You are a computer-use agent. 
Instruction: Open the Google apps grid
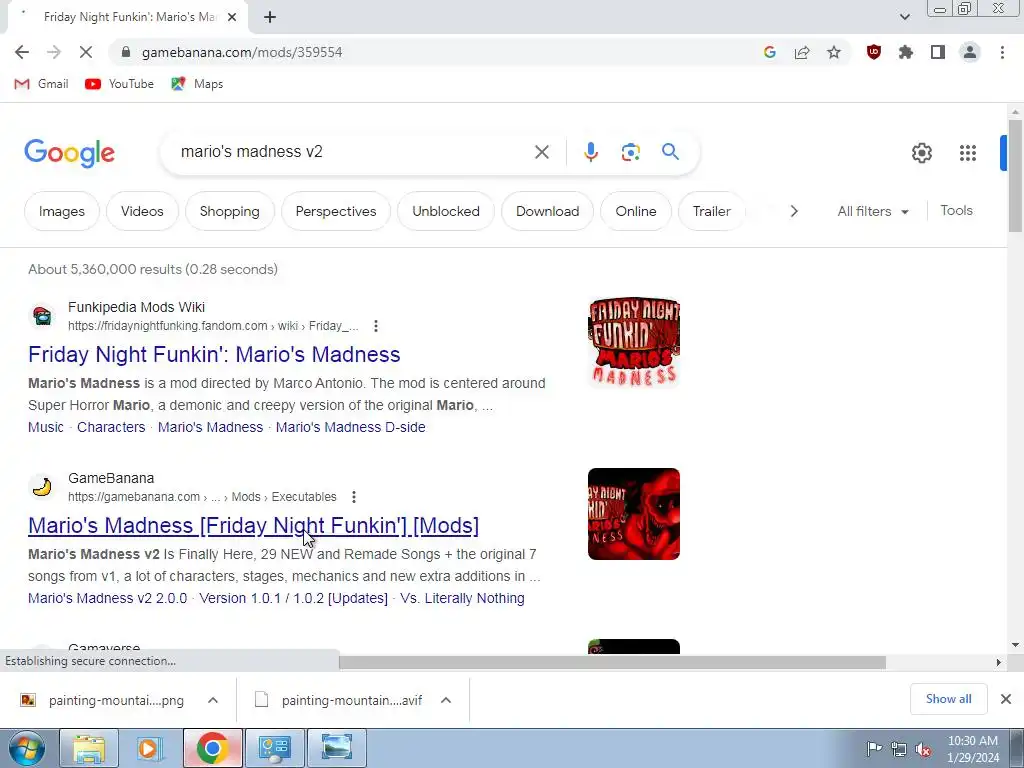pos(968,153)
